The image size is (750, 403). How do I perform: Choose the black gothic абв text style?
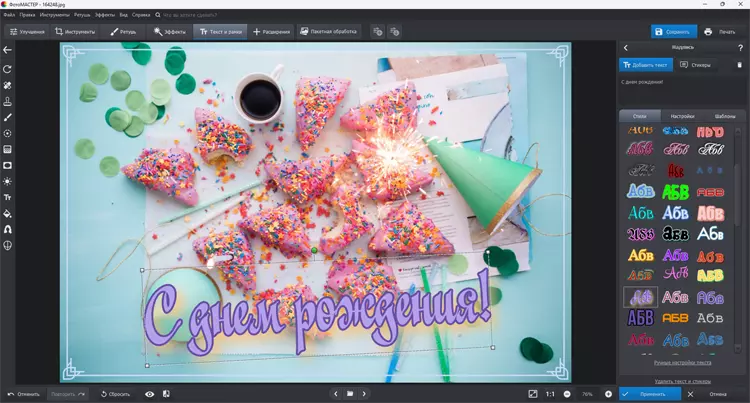[675, 234]
